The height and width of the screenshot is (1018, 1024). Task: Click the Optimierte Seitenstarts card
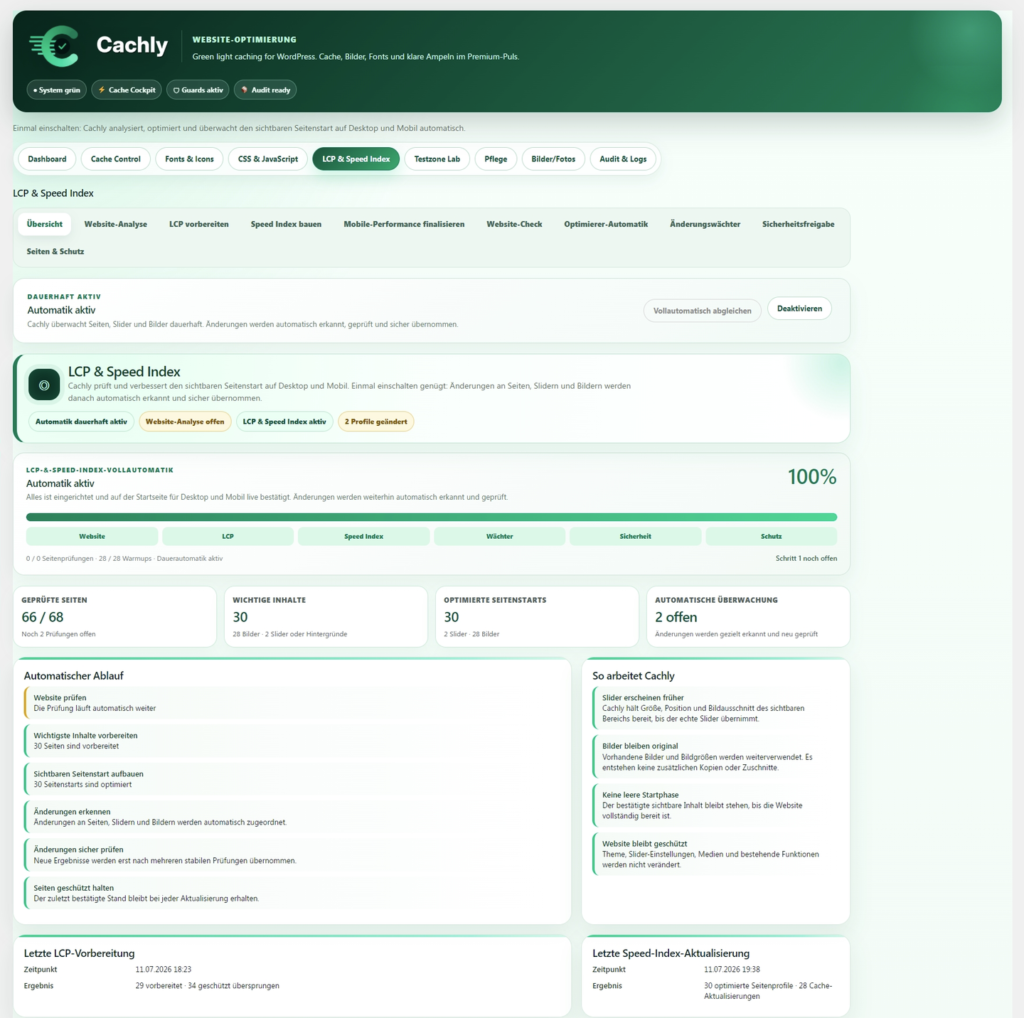point(537,616)
